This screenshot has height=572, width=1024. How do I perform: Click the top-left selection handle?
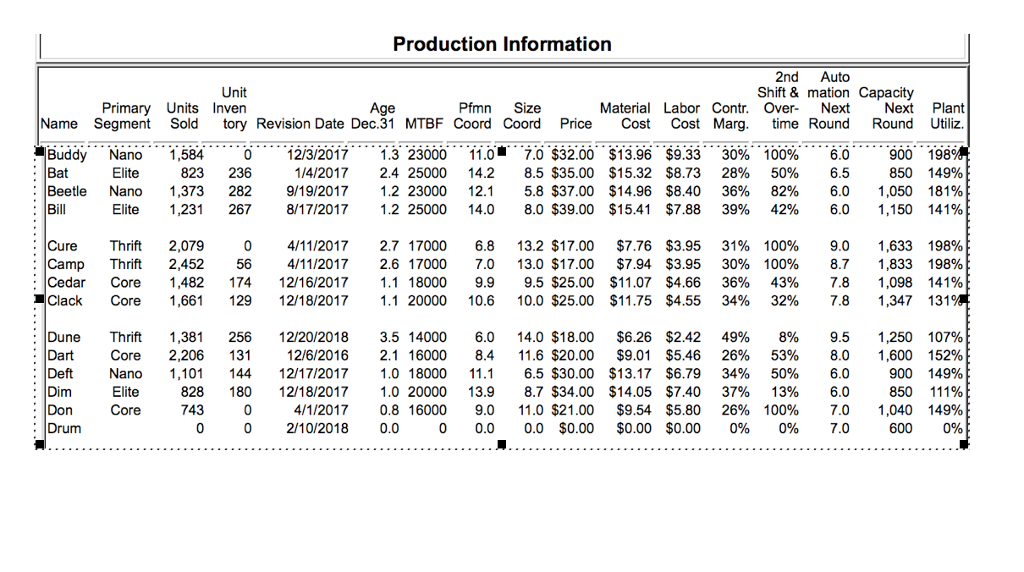(40, 152)
